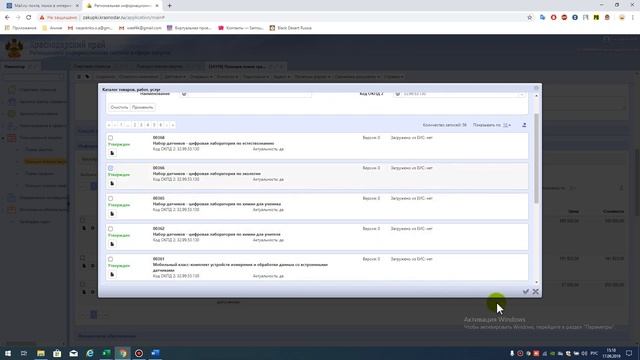Open document icon for Мобильный класс row

tap(112, 274)
